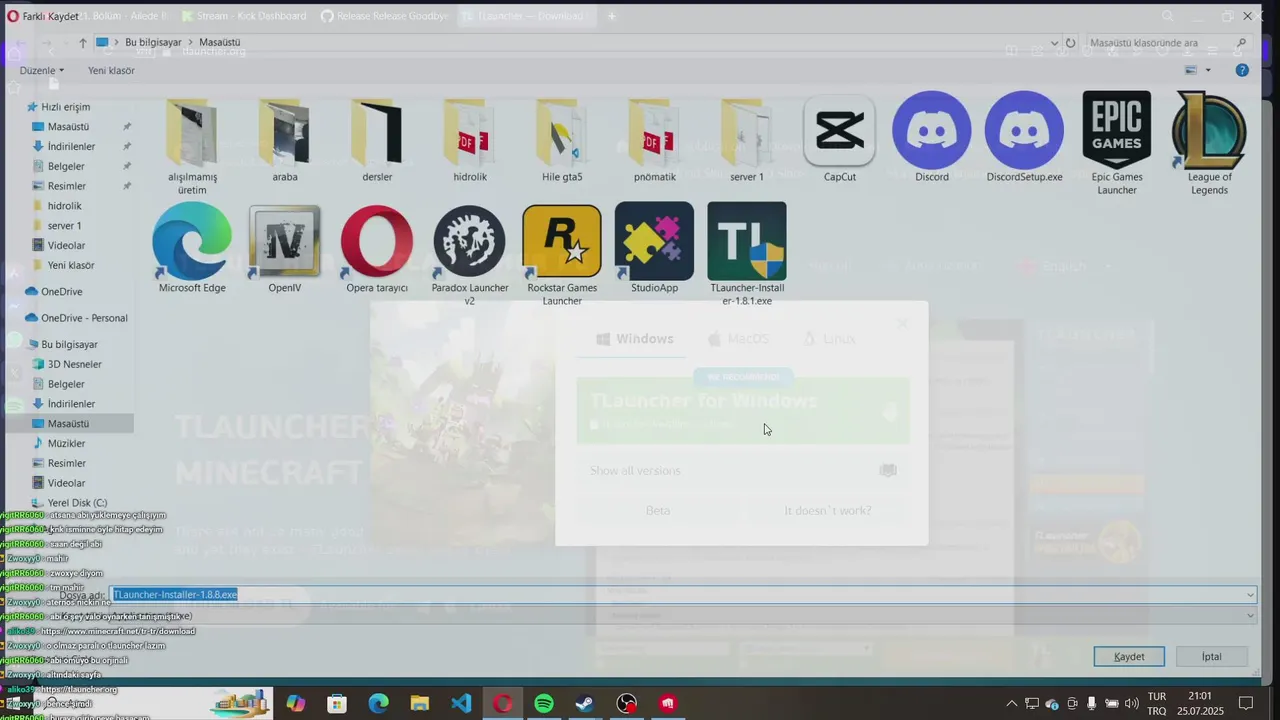
Task: Select the Epic Games Launcher shortcut
Action: pyautogui.click(x=1117, y=143)
